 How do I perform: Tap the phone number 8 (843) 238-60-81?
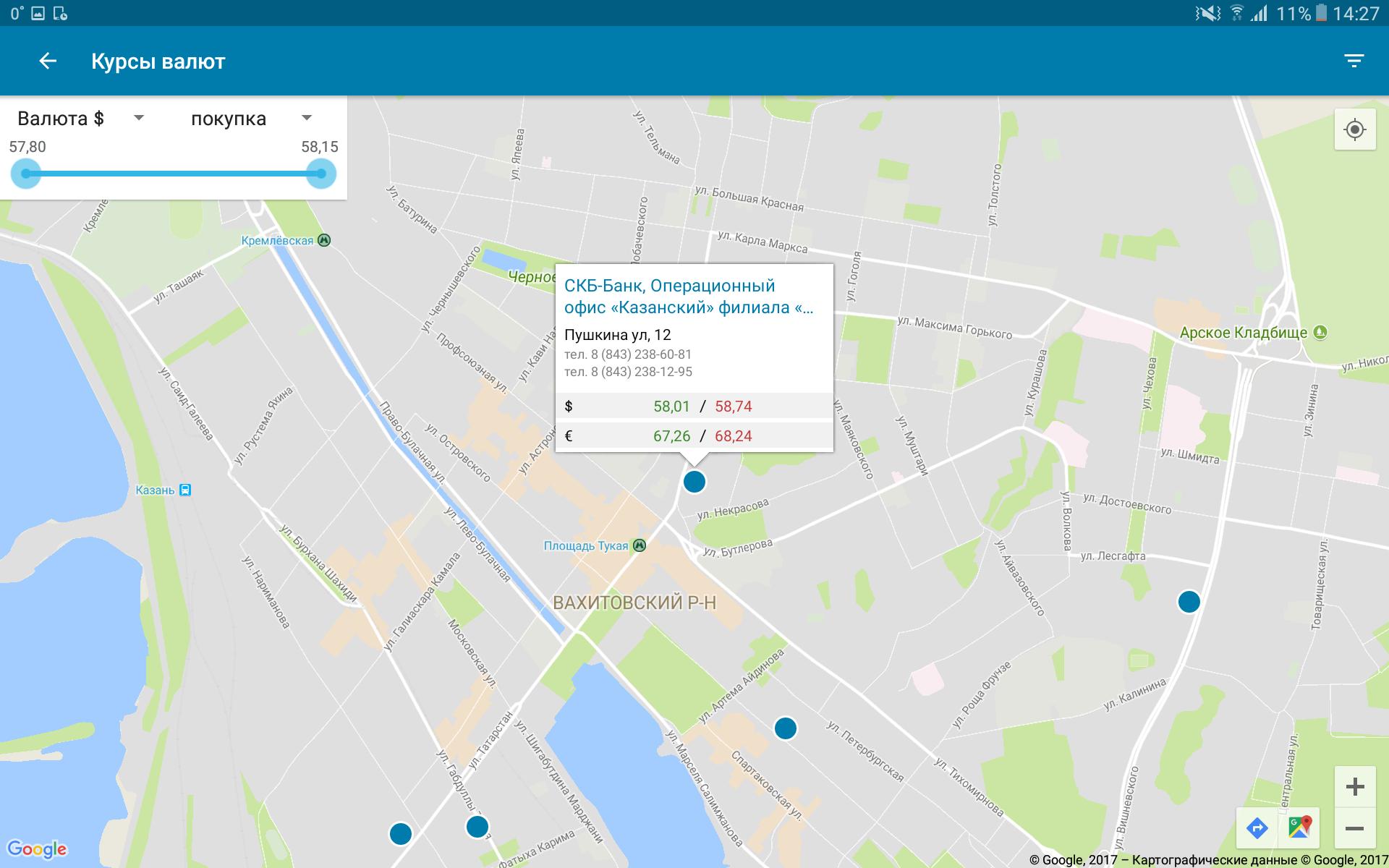628,354
